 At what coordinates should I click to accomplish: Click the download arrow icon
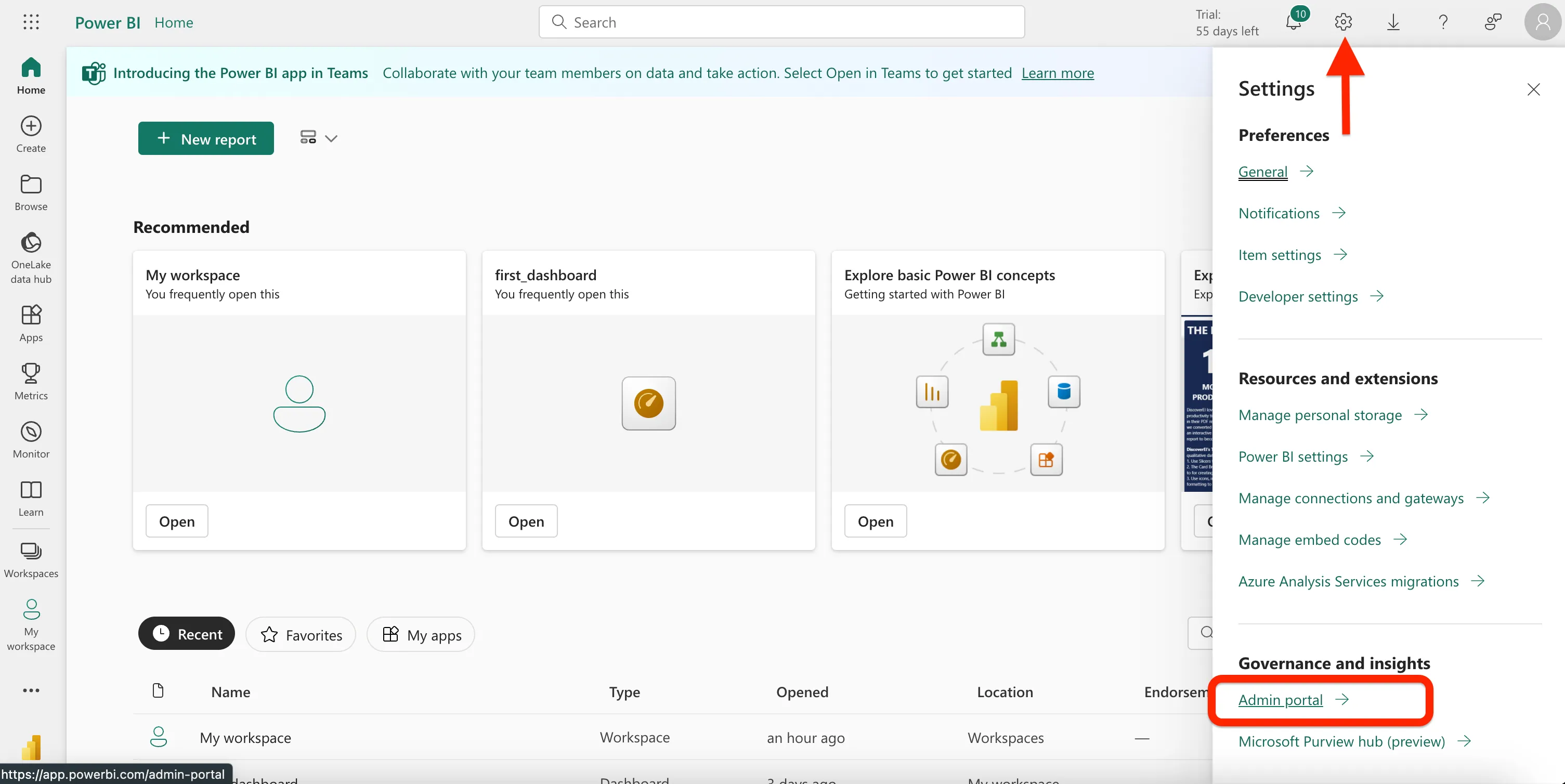coord(1393,22)
